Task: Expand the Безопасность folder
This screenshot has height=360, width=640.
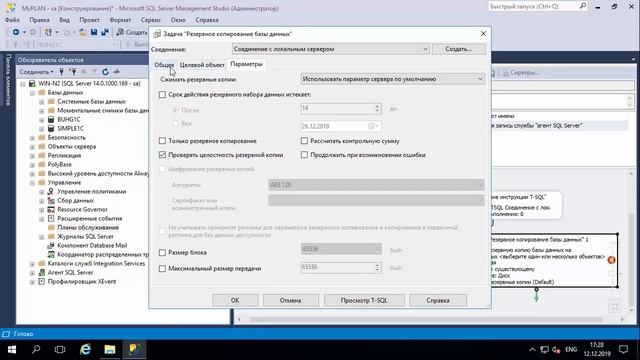Action: [32, 138]
